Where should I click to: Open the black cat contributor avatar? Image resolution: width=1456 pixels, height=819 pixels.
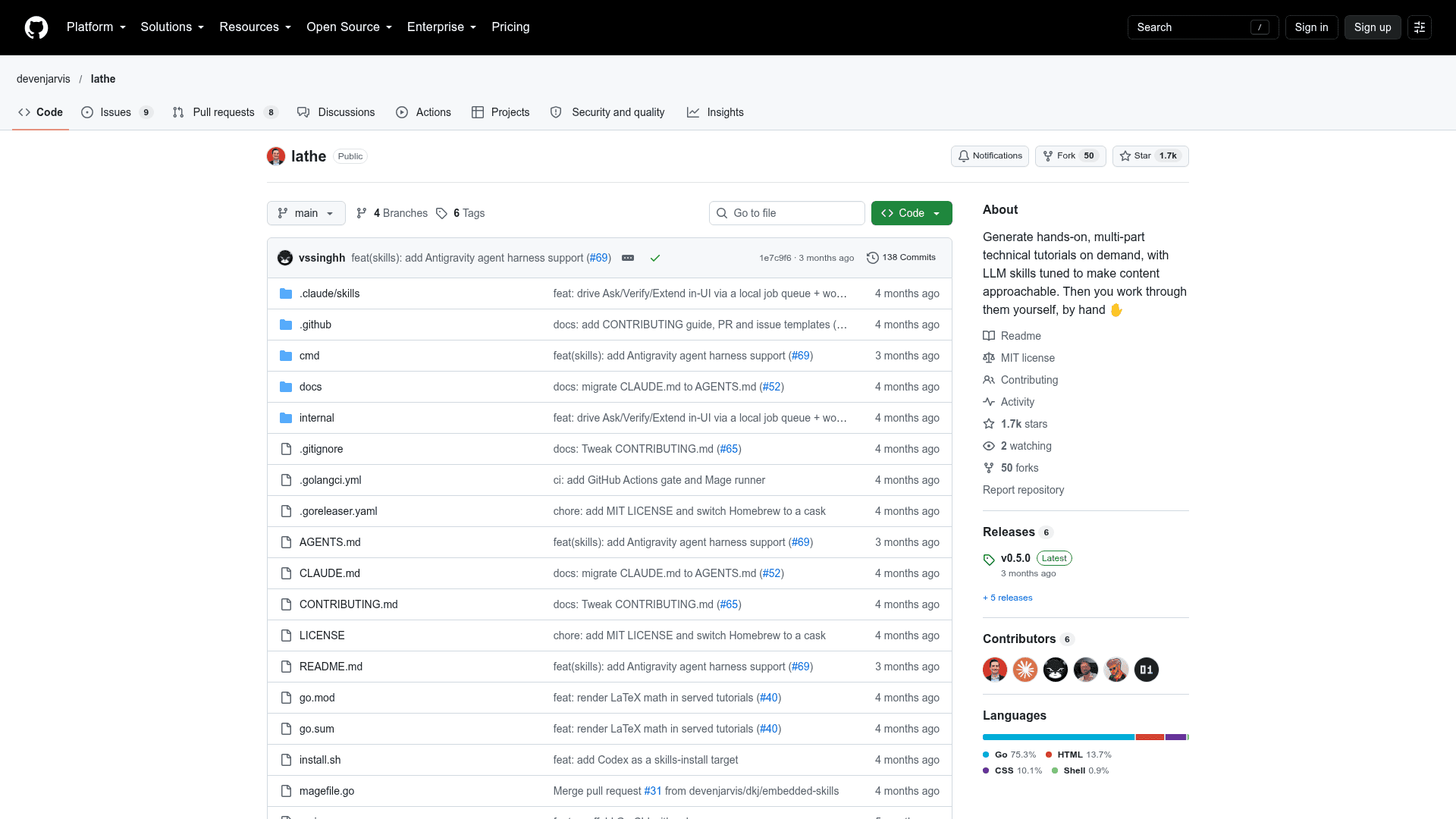point(1056,670)
